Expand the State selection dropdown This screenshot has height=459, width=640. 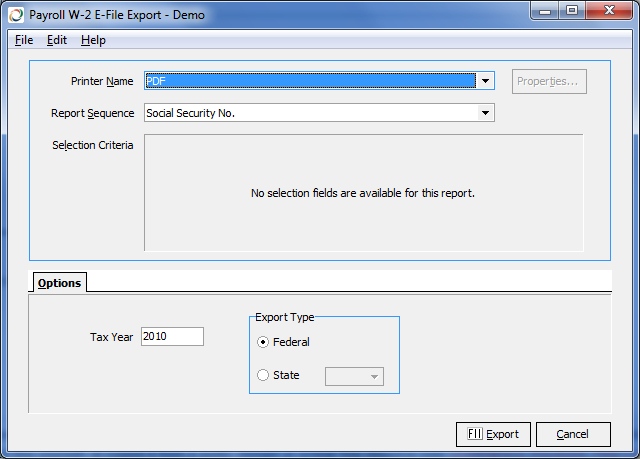pos(375,377)
